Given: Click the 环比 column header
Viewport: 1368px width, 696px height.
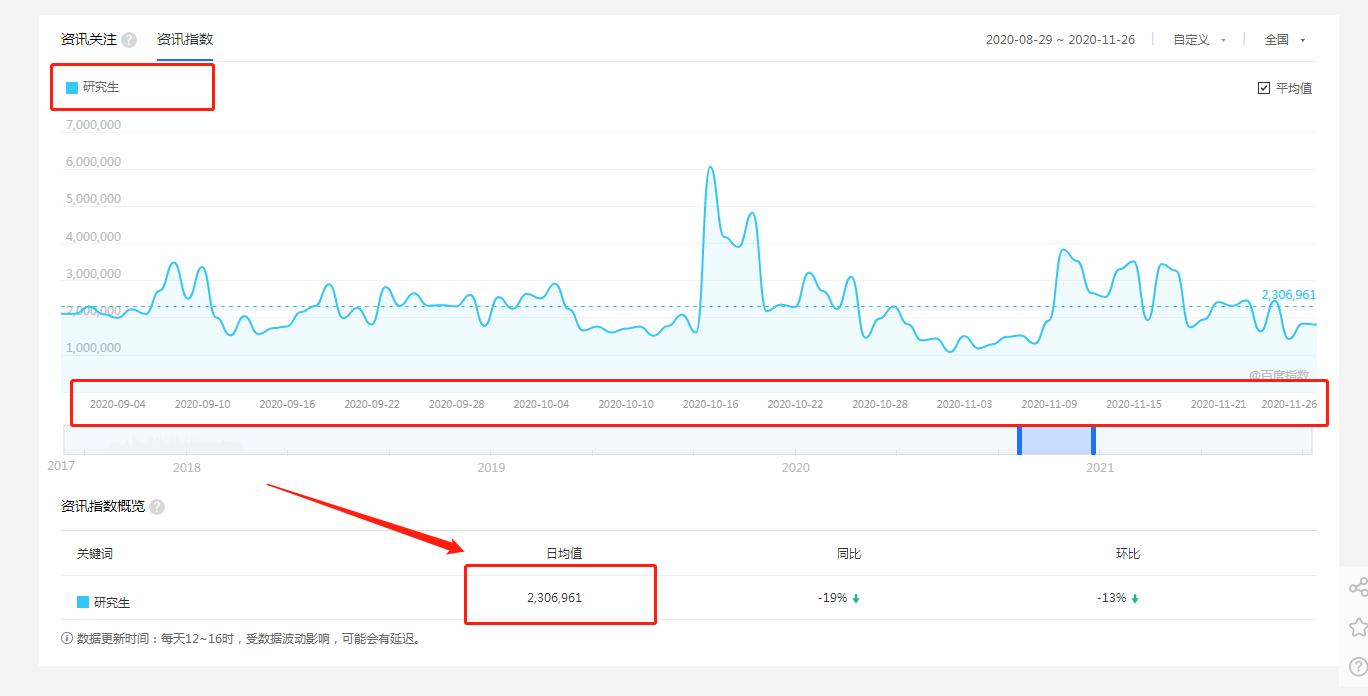Looking at the screenshot, I should tap(1127, 553).
